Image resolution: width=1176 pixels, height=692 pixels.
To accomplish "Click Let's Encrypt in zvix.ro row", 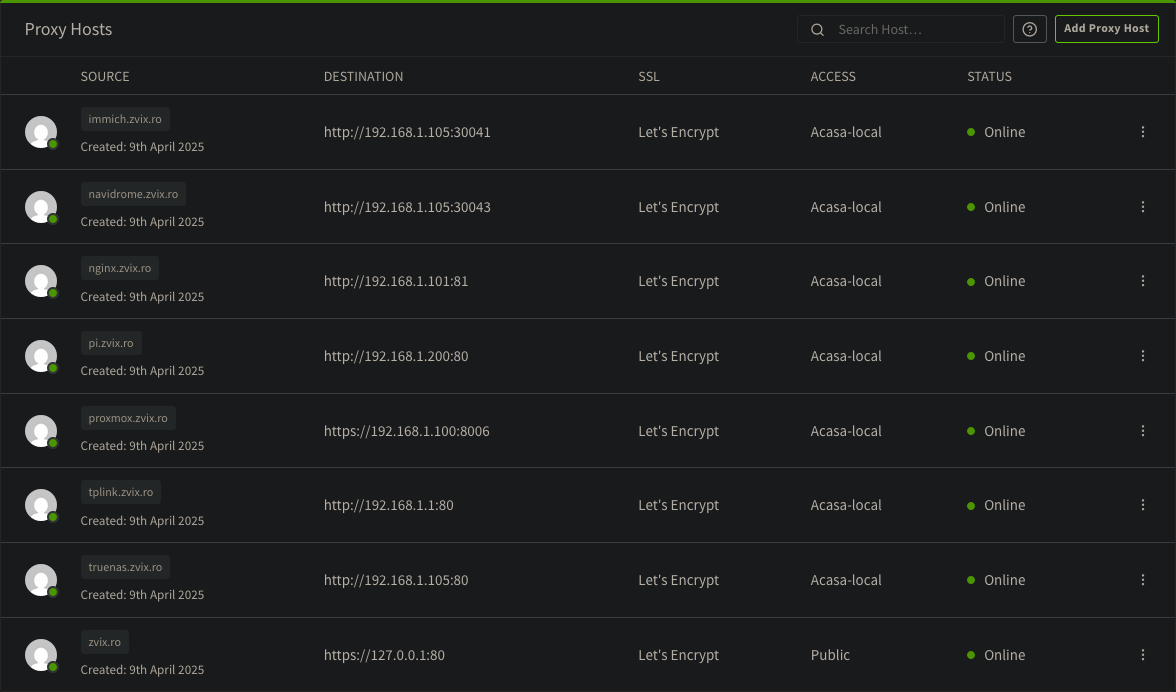I will (679, 655).
